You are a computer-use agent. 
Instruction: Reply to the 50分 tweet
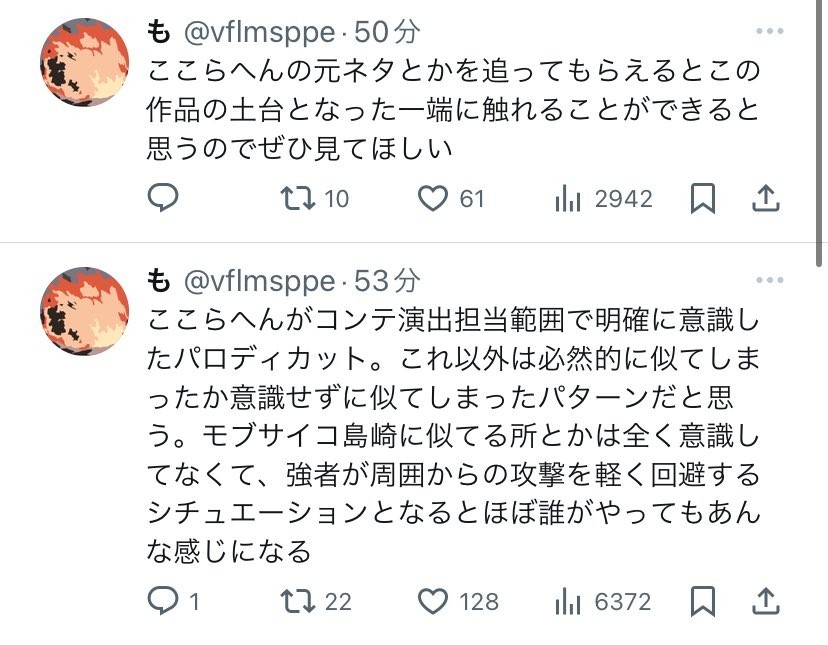[x=163, y=199]
